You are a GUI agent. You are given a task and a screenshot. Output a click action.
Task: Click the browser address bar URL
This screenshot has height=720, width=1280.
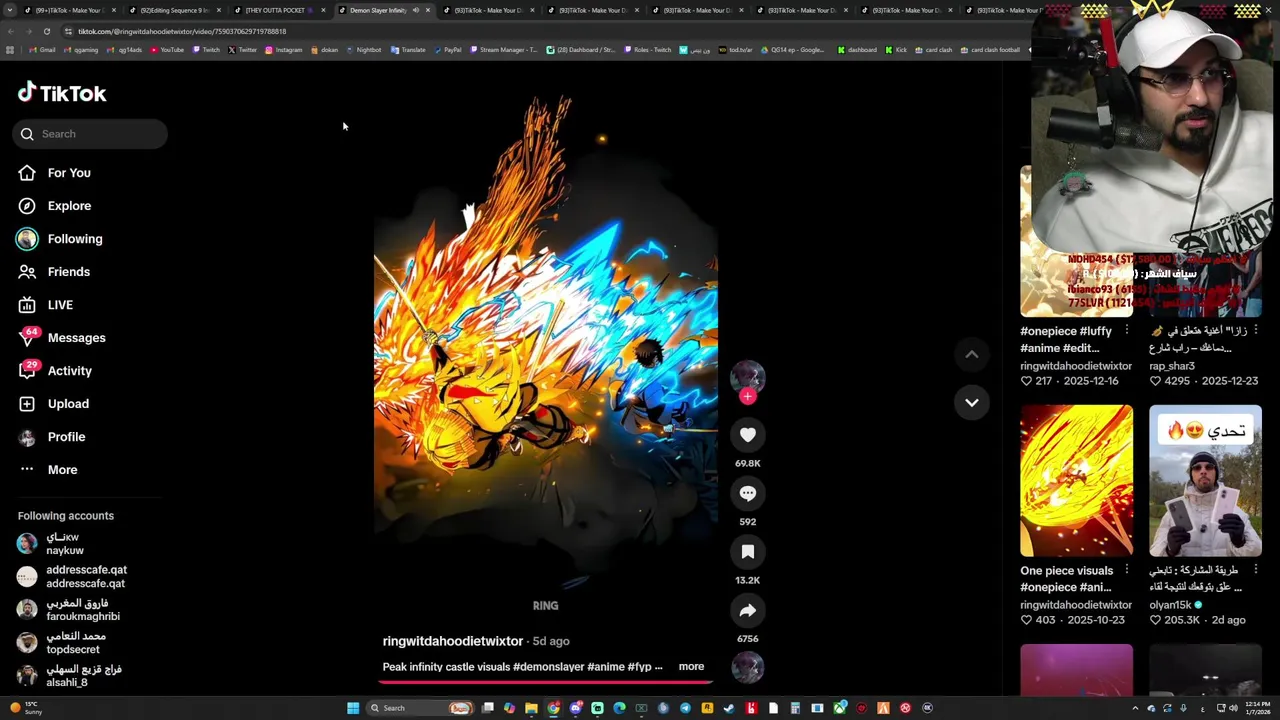pos(182,31)
